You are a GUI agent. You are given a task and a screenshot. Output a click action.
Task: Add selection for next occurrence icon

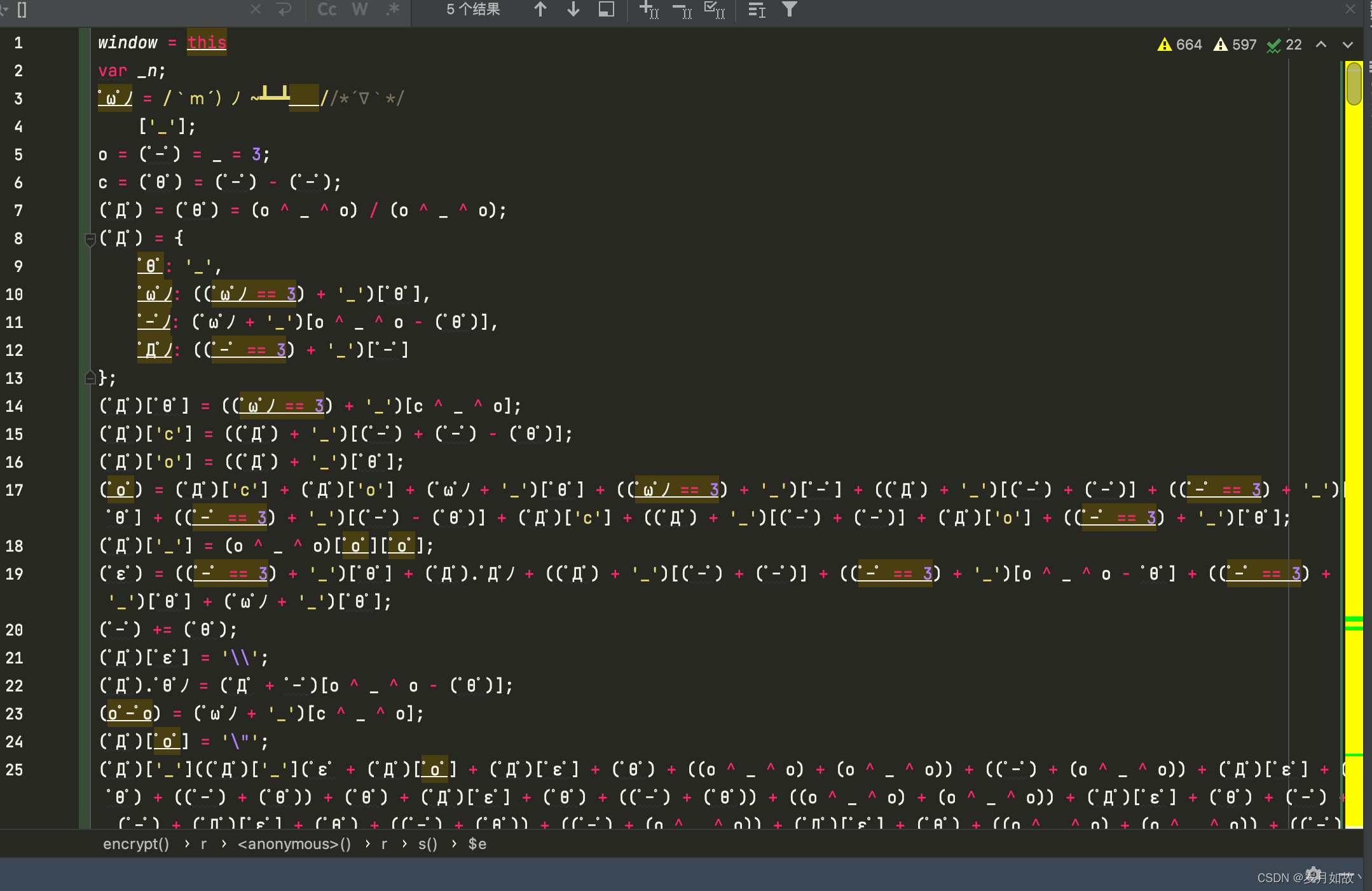[x=648, y=9]
